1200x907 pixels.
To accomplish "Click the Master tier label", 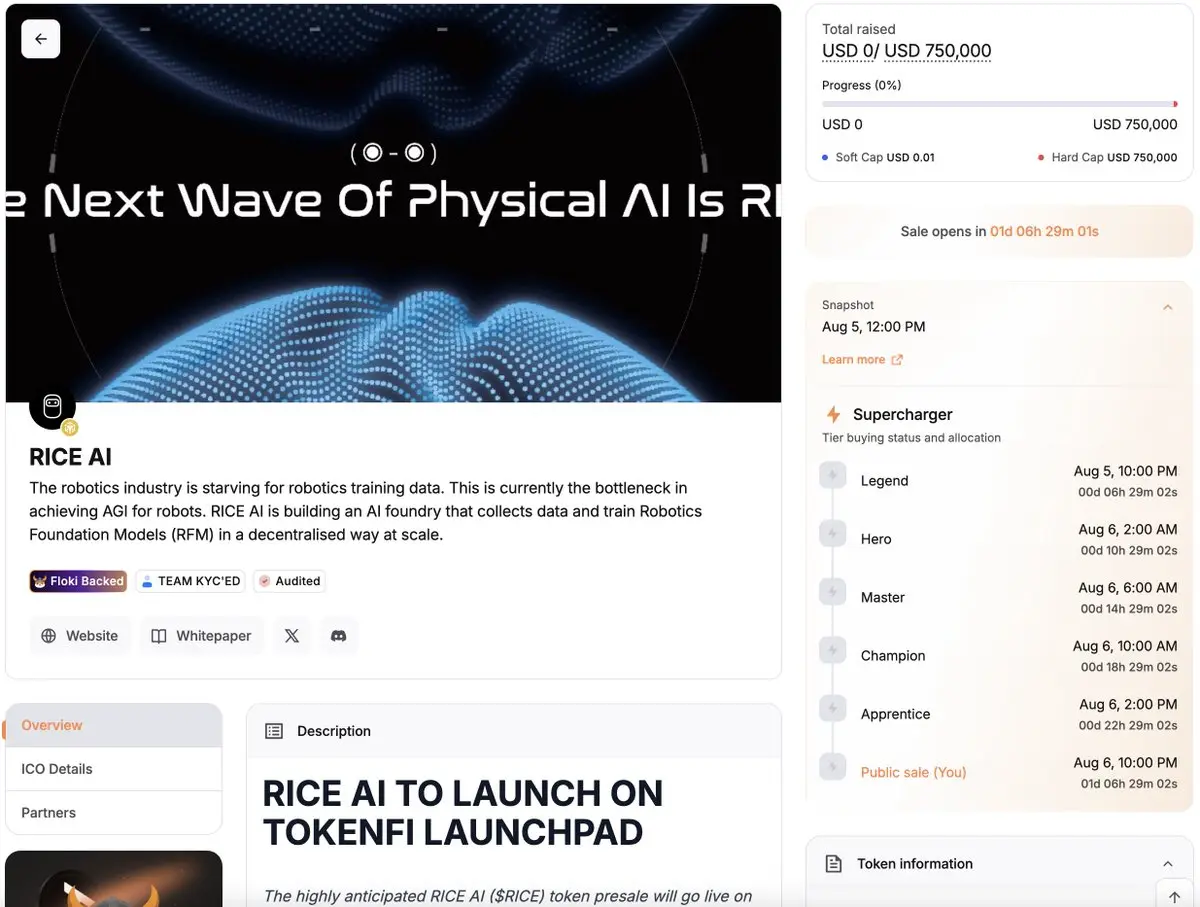I will 883,597.
